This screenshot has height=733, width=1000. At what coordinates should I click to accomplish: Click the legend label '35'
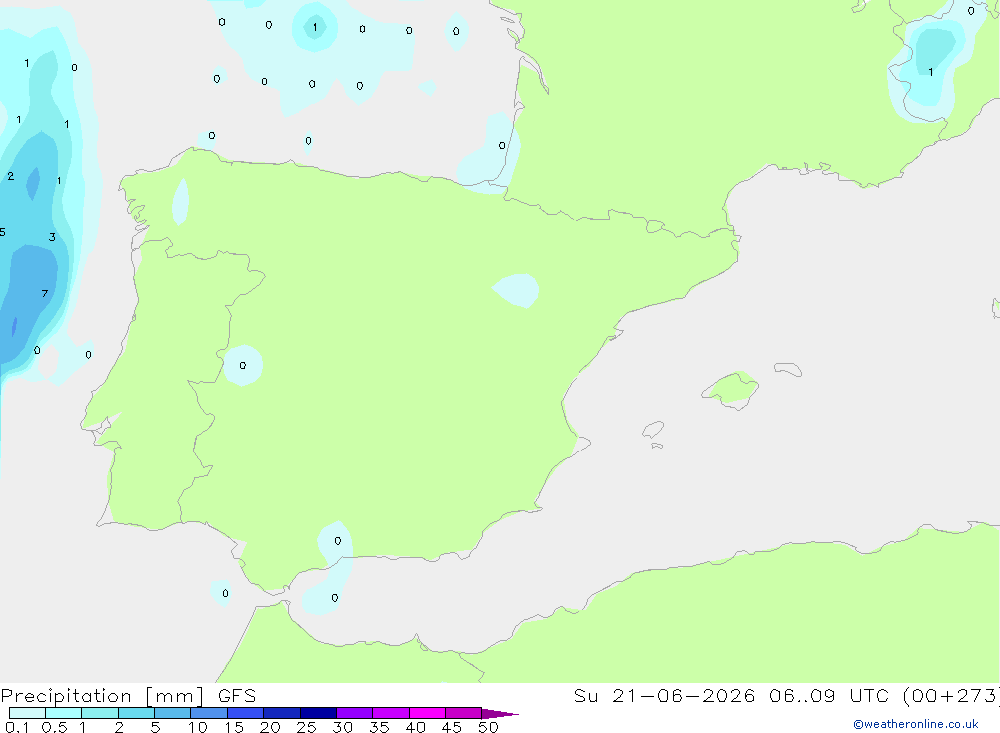click(x=379, y=727)
